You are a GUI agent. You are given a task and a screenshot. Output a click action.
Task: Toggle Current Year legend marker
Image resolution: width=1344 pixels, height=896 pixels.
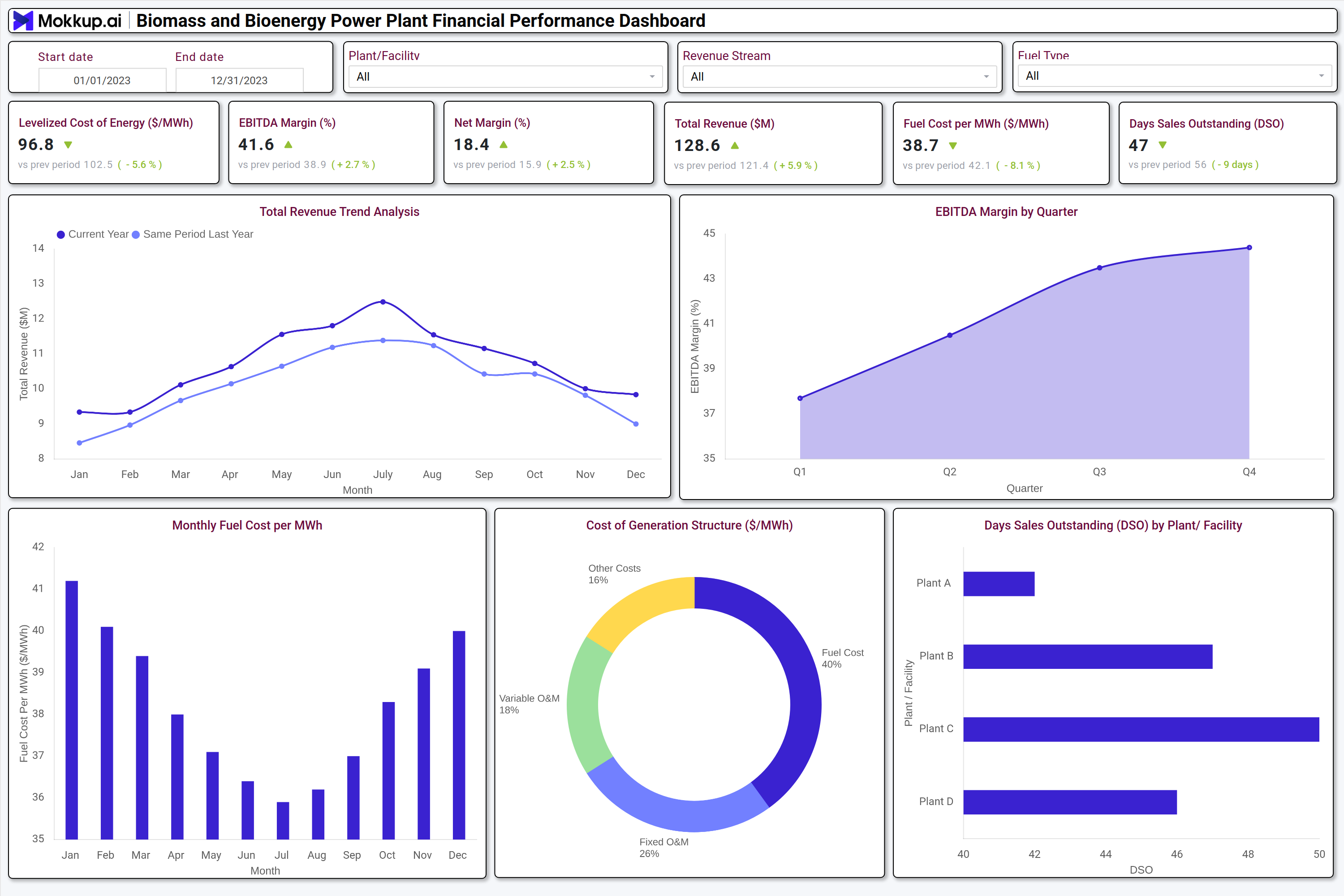click(x=60, y=235)
